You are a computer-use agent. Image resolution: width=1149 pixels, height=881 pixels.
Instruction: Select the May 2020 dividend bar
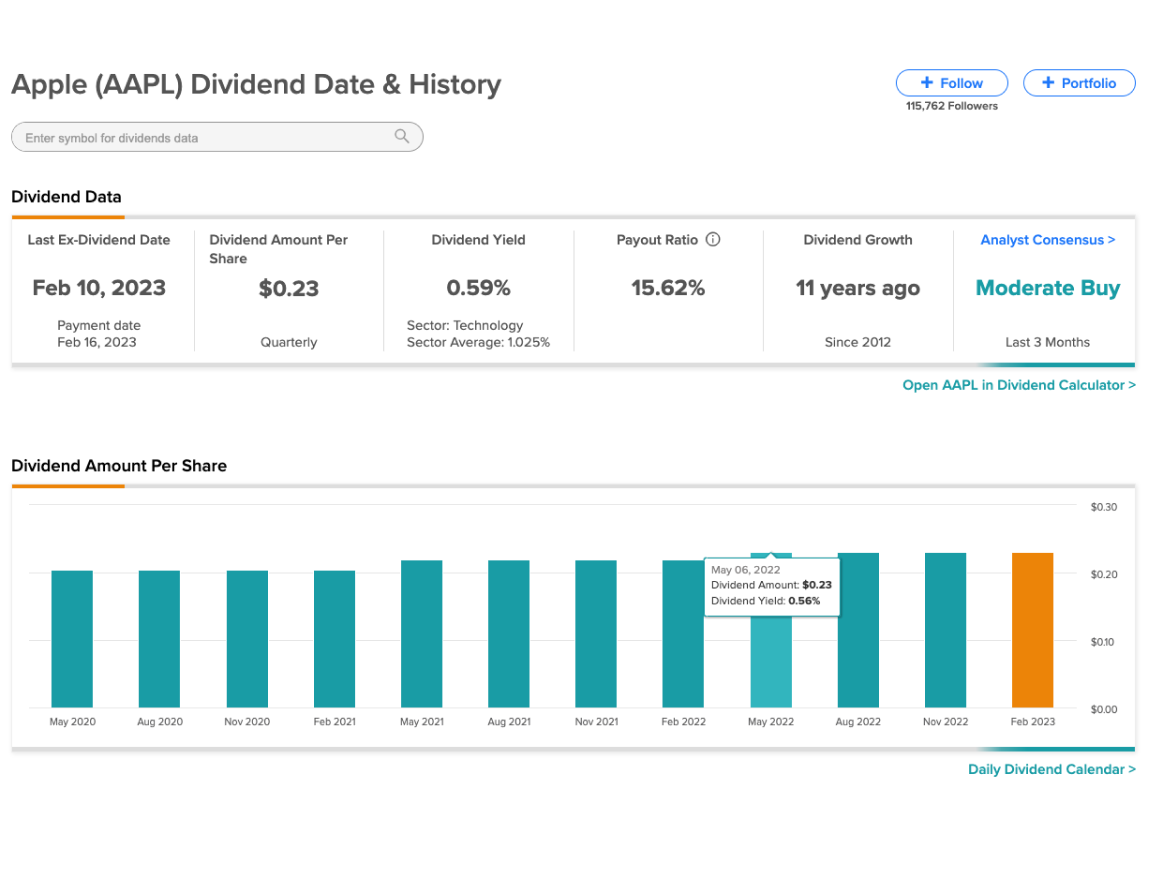pyautogui.click(x=72, y=639)
